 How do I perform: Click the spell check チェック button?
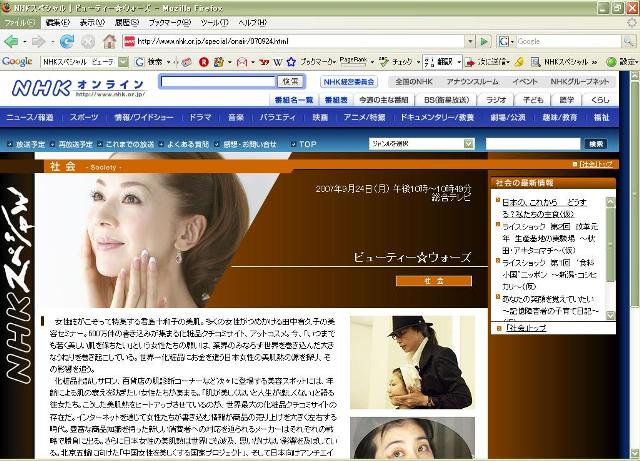pos(396,62)
